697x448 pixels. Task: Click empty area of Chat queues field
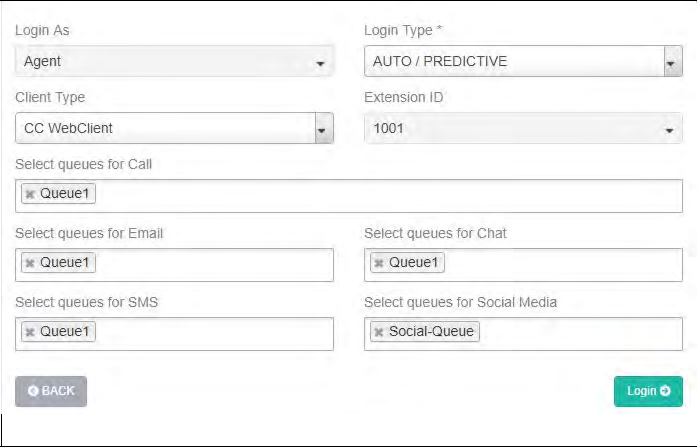click(560, 264)
